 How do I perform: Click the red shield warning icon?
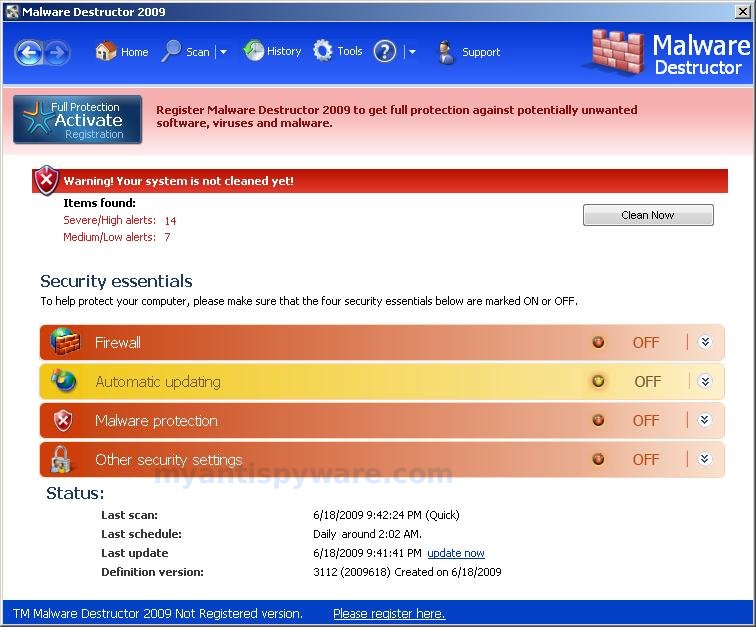coord(46,180)
